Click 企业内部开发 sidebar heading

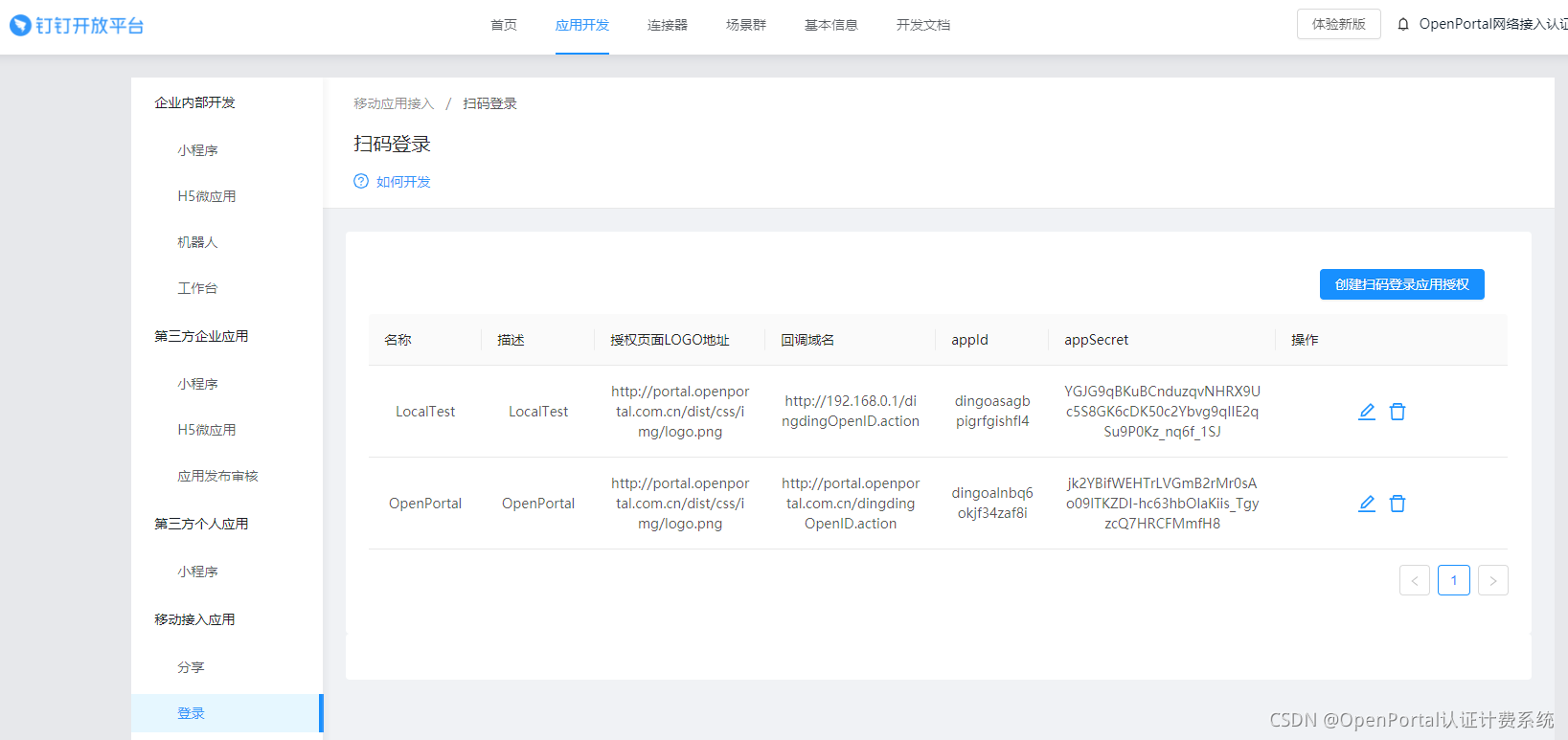194,102
